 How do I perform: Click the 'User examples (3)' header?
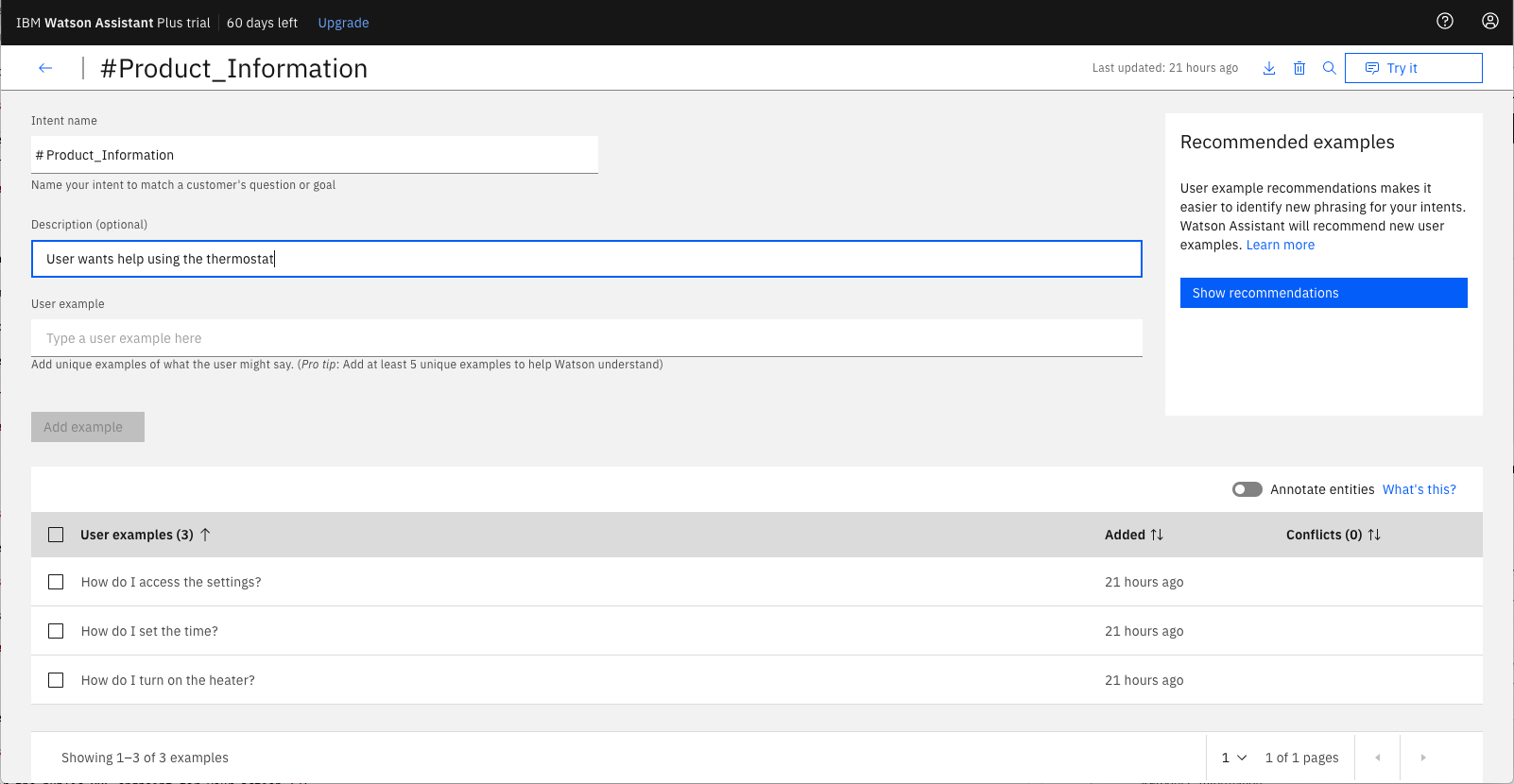pos(137,535)
